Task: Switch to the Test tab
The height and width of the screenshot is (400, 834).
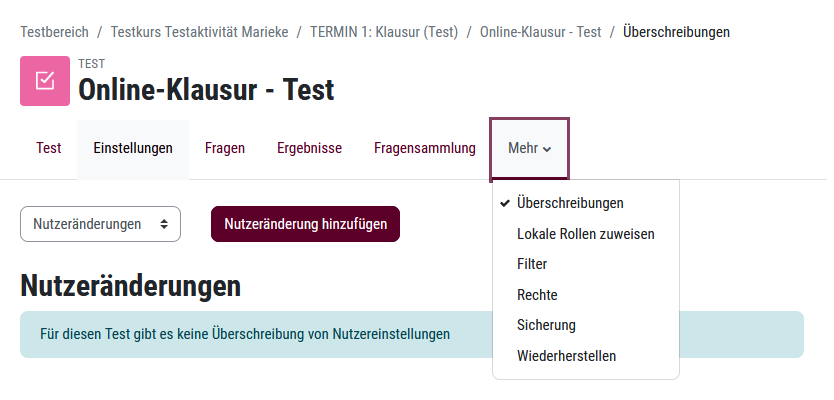Action: click(x=49, y=148)
